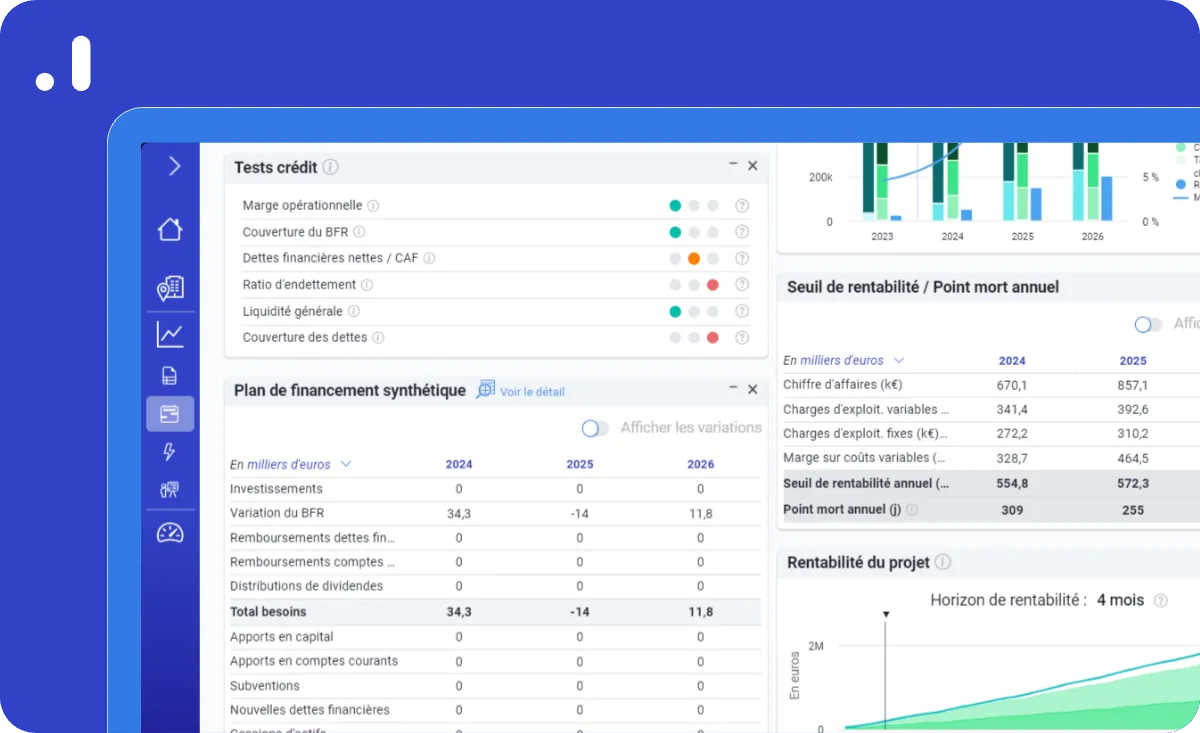
Task: Close the Tests crédit panel
Action: (753, 166)
